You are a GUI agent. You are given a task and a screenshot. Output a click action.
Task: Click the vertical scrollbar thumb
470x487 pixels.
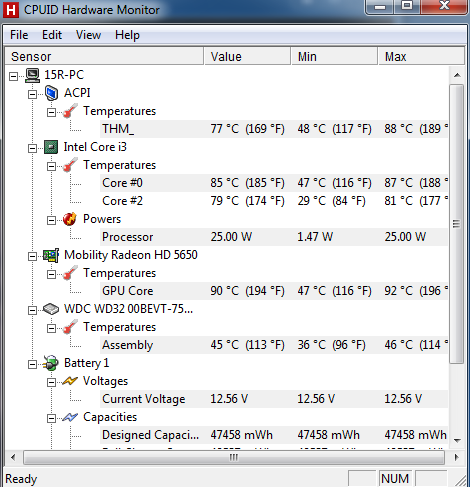(457, 224)
